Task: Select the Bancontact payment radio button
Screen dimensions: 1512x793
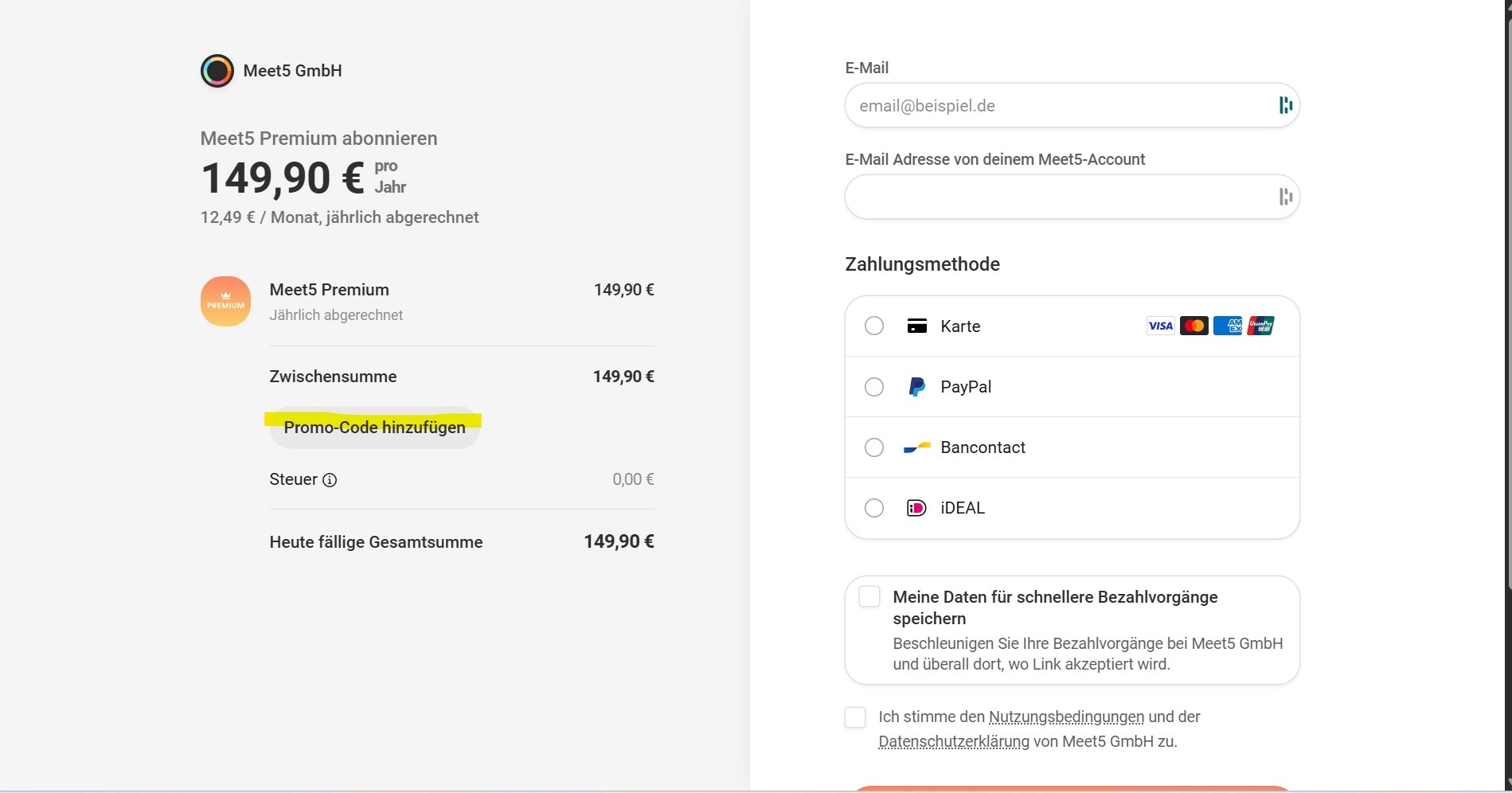Action: (874, 447)
